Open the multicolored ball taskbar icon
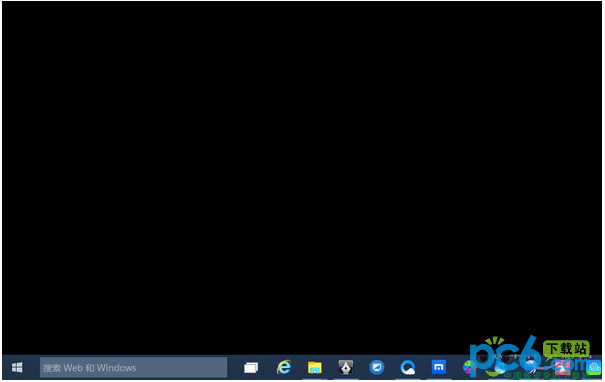This screenshot has width=605, height=382. tap(468, 367)
